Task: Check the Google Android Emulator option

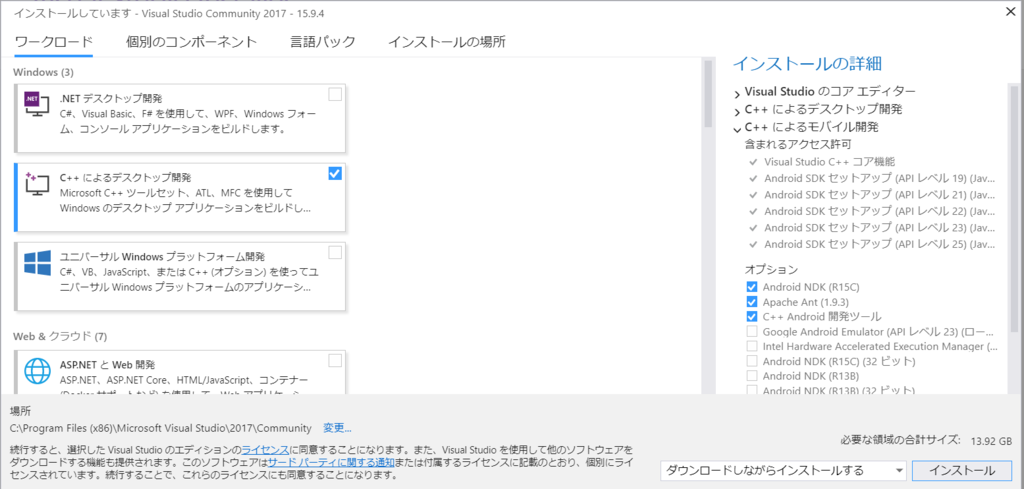Action: tap(752, 332)
